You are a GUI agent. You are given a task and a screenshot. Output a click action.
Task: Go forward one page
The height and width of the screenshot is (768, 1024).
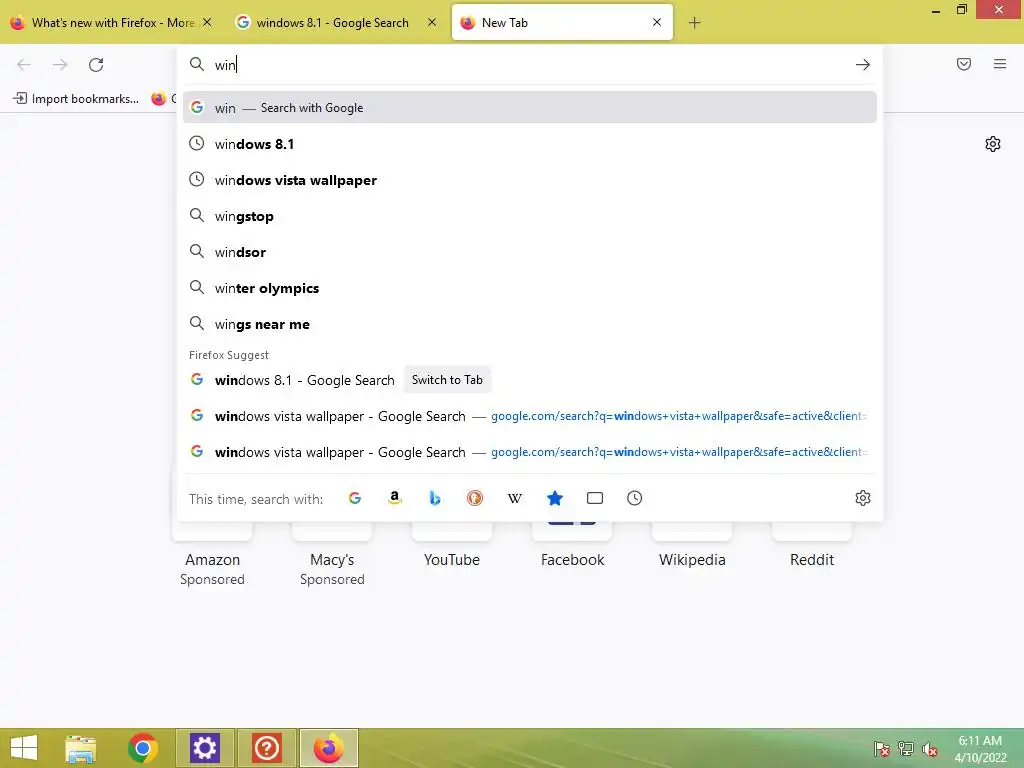60,65
